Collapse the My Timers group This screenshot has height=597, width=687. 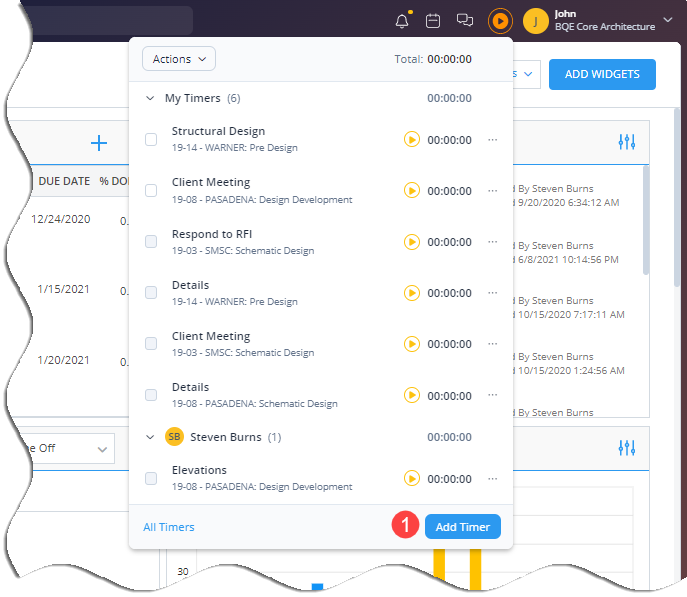[150, 99]
